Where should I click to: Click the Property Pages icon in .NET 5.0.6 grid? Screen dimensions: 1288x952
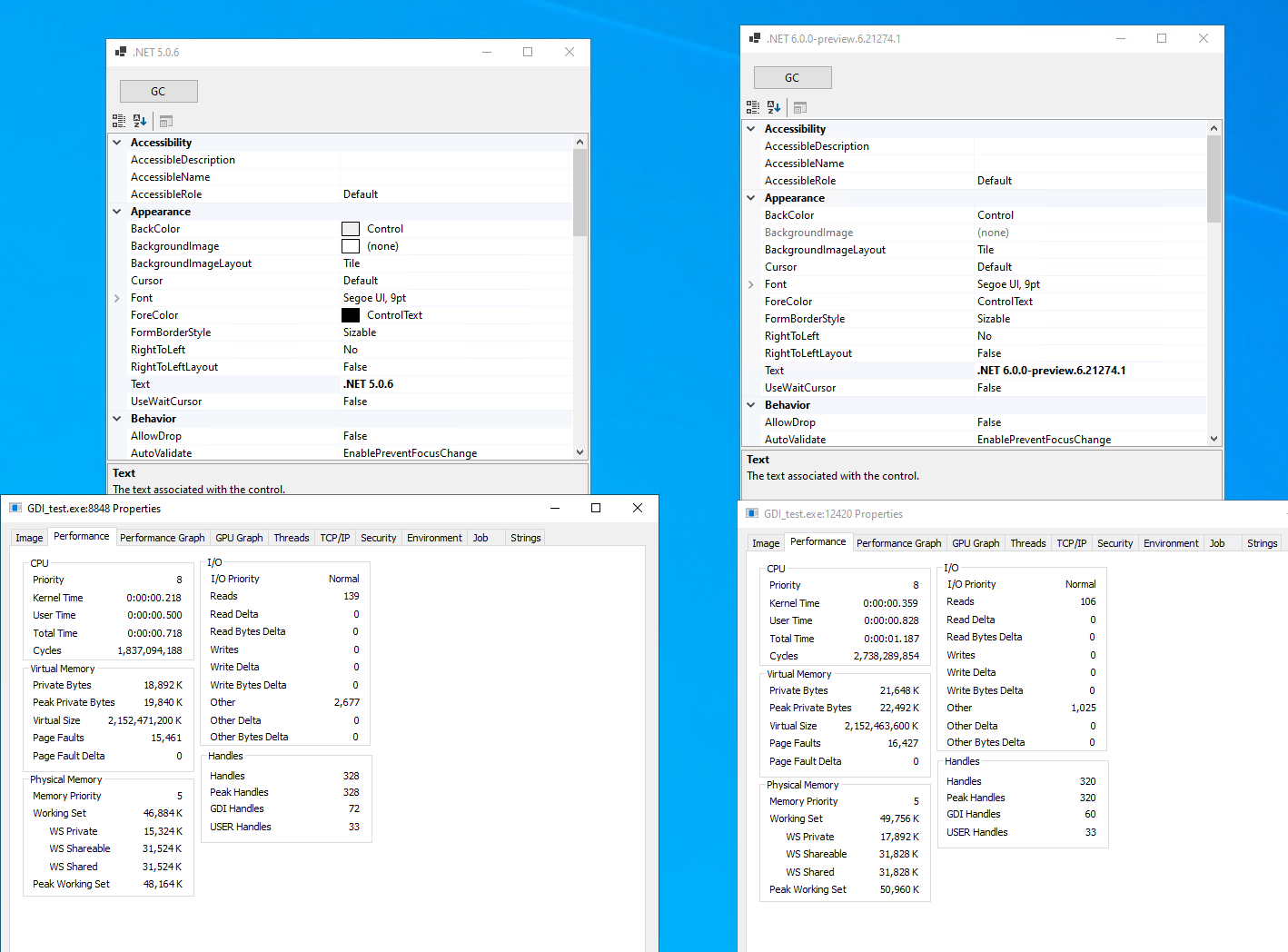tap(165, 120)
